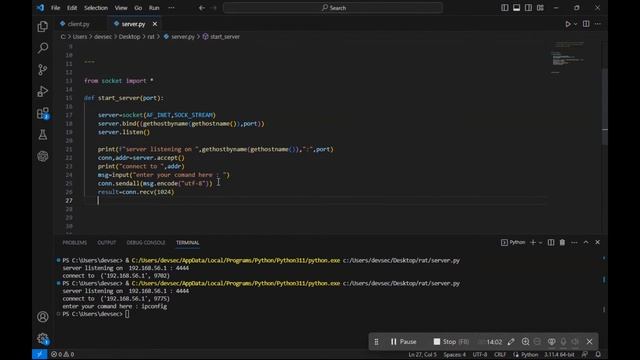The height and width of the screenshot is (360, 640).
Task: Select the Python terminal profile label
Action: click(513, 242)
